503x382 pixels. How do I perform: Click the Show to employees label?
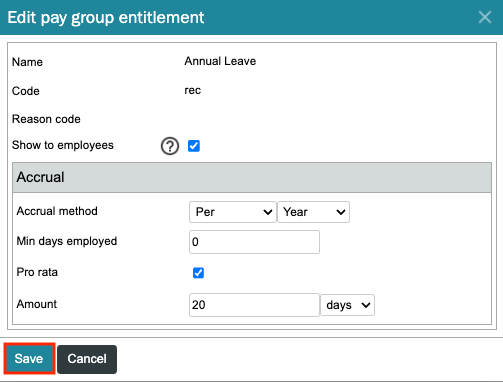coord(63,145)
